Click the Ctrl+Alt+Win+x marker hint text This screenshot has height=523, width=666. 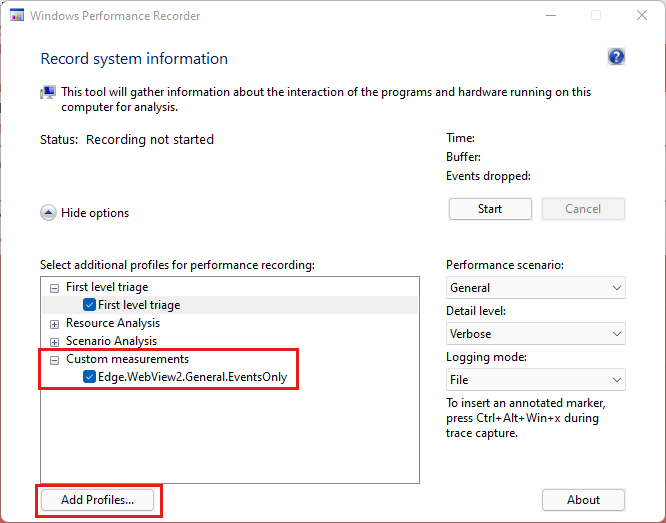tap(526, 418)
